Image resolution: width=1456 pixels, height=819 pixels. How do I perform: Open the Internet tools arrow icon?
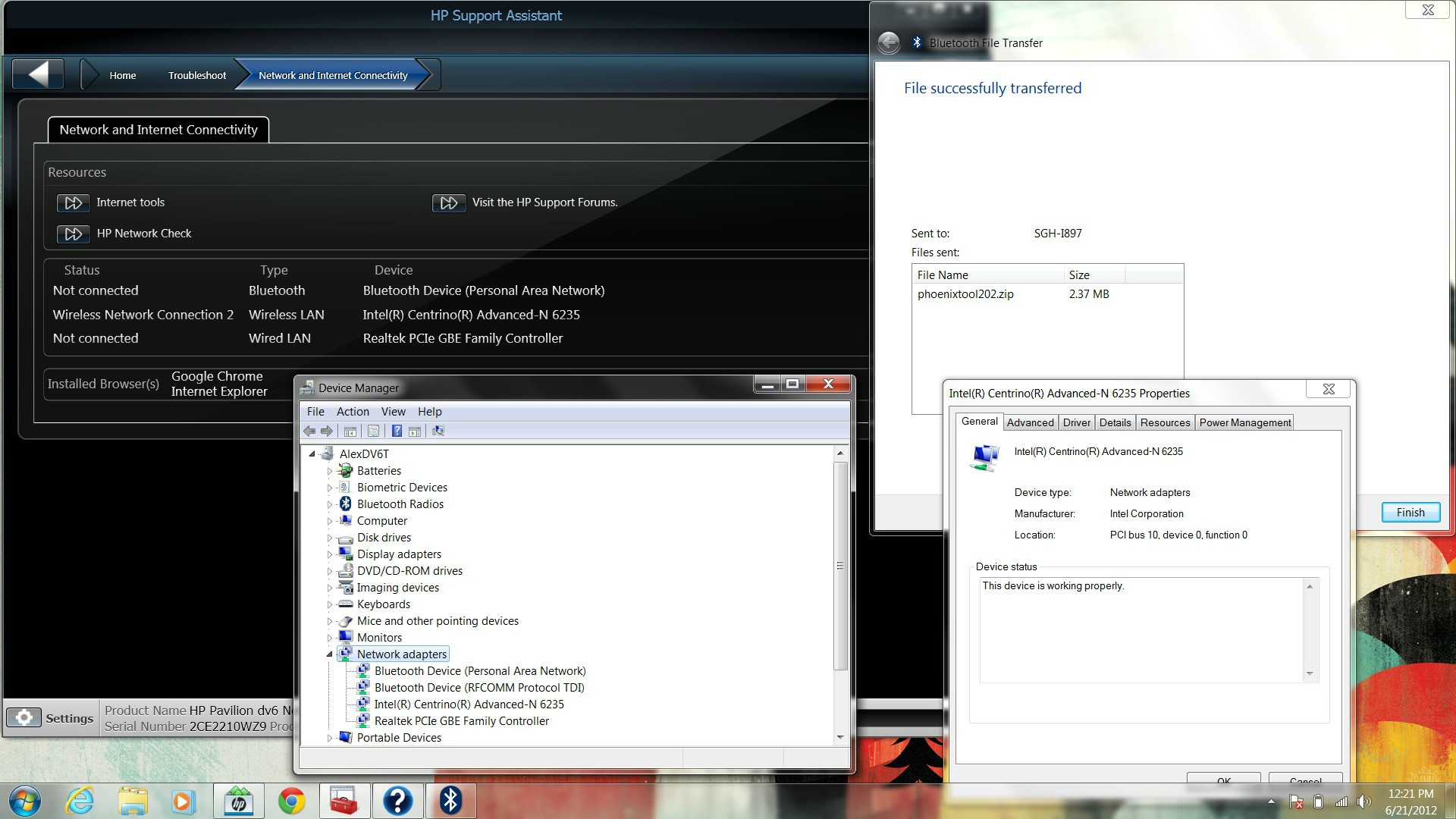pos(73,203)
